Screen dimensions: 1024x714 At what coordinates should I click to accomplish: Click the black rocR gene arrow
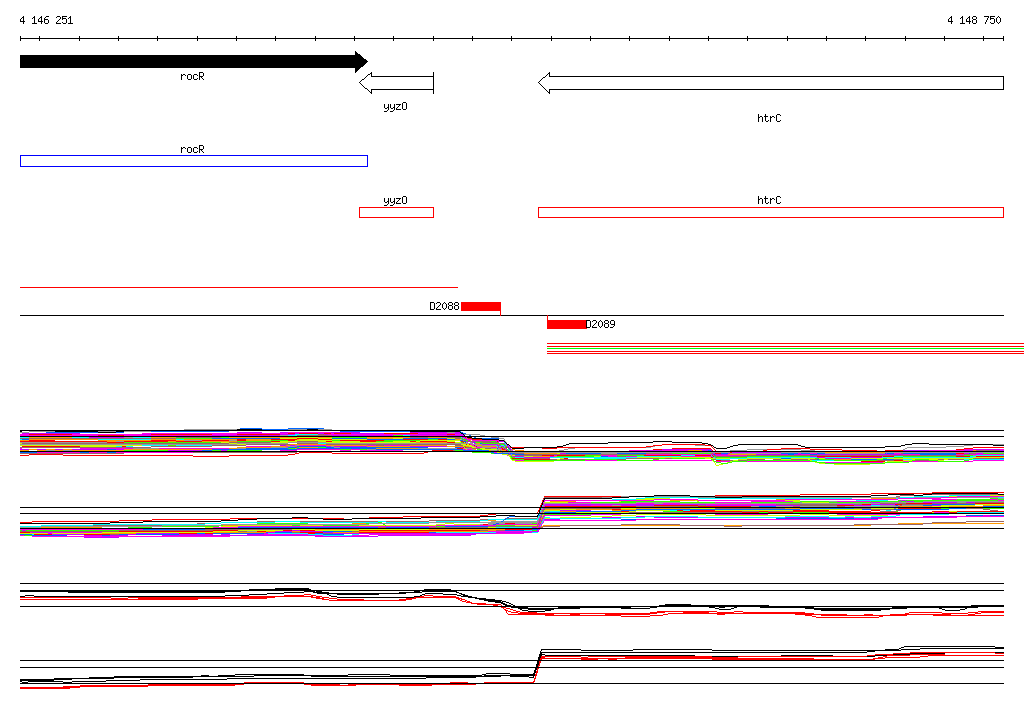tap(194, 61)
